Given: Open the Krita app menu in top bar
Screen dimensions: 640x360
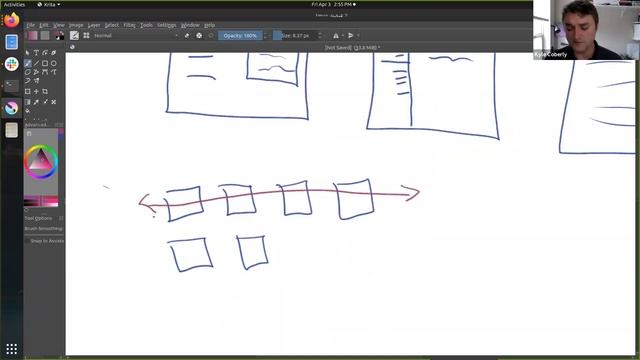Looking at the screenshot, I should 49,4.
